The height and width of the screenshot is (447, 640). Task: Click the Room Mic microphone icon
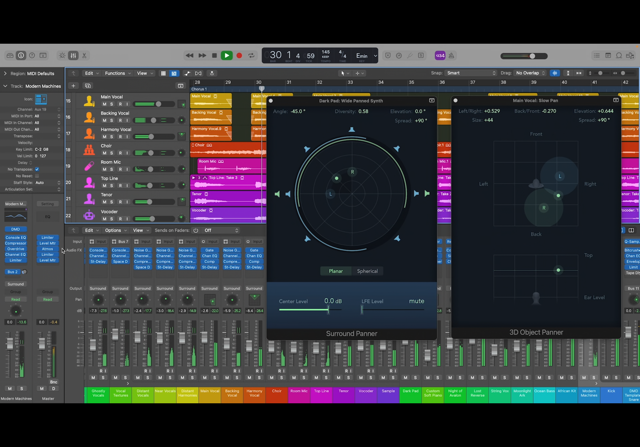pyautogui.click(x=89, y=166)
